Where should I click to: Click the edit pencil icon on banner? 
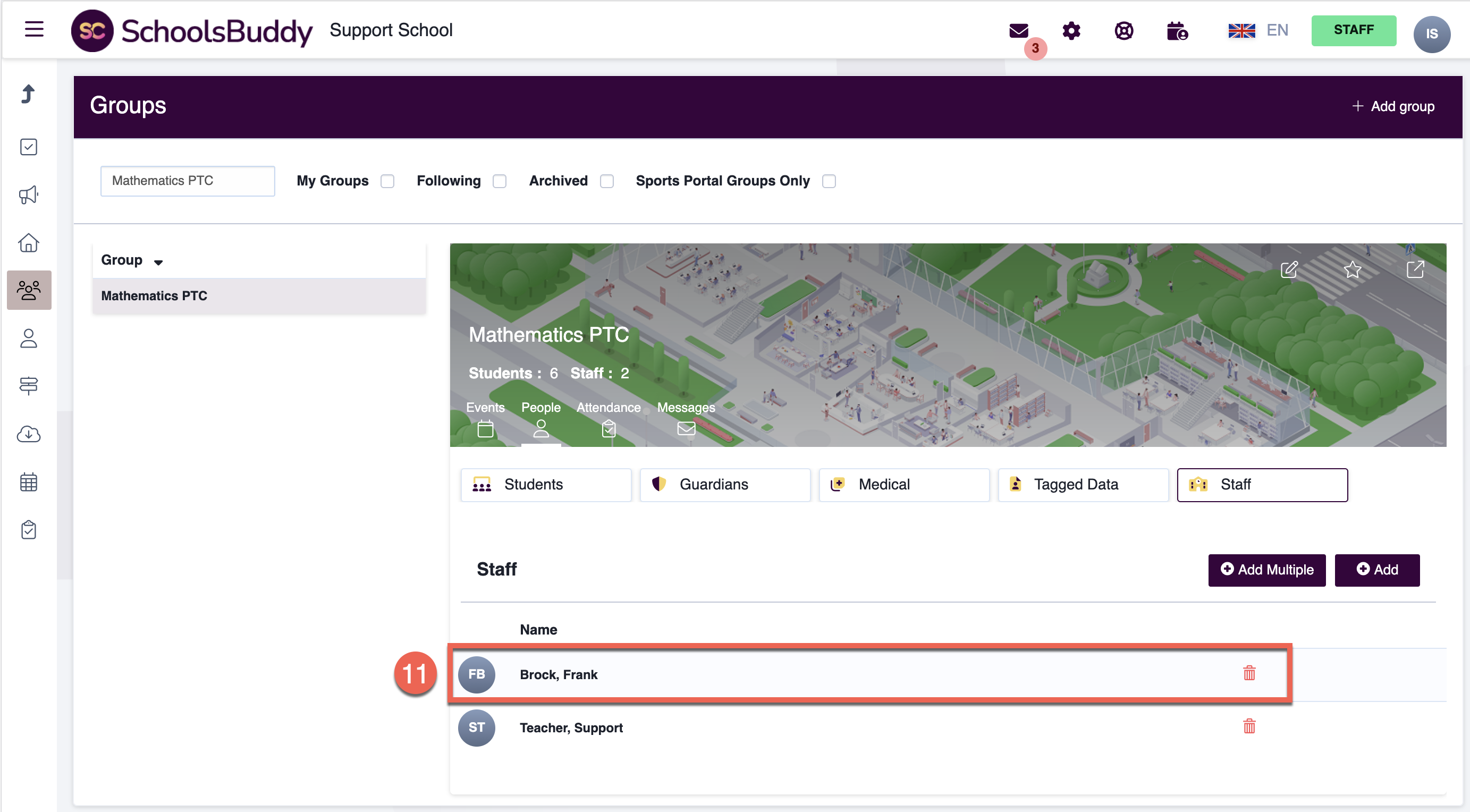1289,269
